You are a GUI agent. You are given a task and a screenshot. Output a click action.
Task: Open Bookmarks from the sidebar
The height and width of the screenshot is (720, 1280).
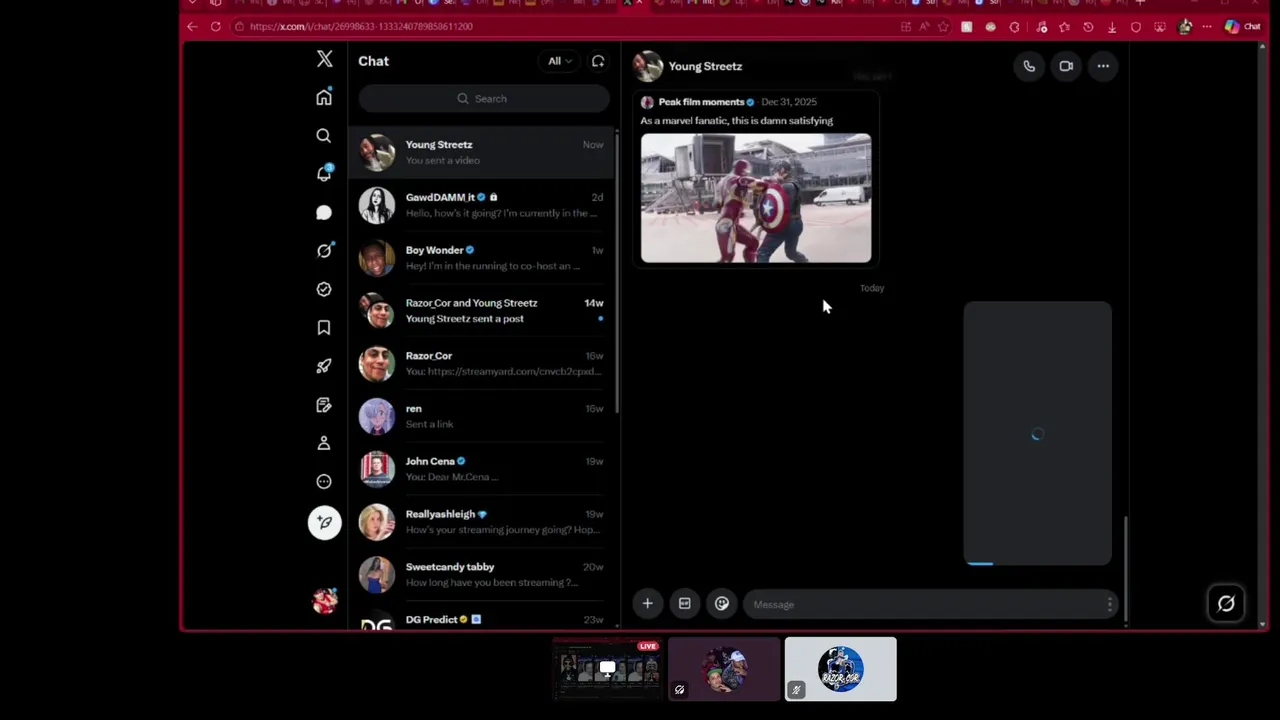pyautogui.click(x=324, y=328)
